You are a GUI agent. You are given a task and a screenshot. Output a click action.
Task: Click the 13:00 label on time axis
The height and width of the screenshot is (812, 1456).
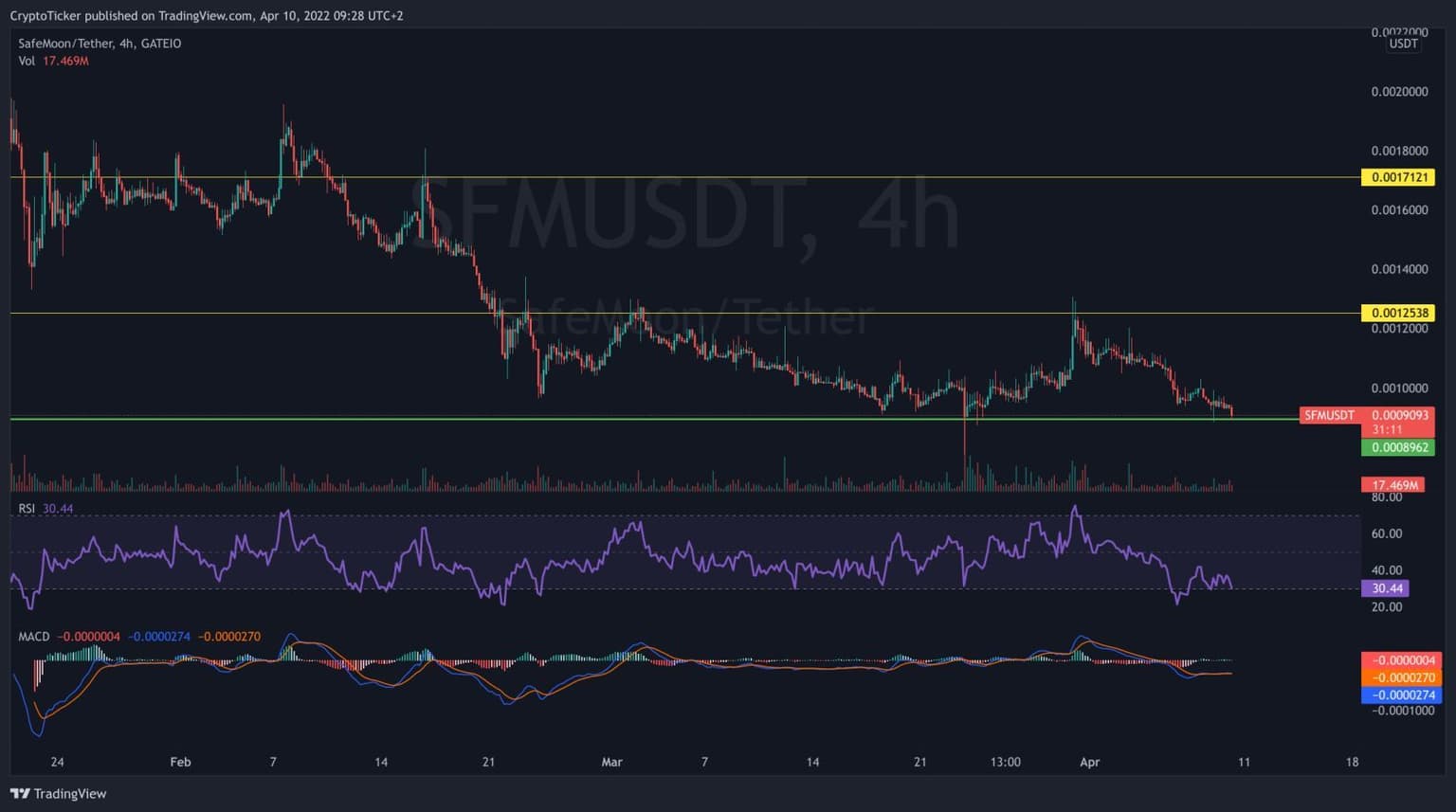tap(1005, 762)
